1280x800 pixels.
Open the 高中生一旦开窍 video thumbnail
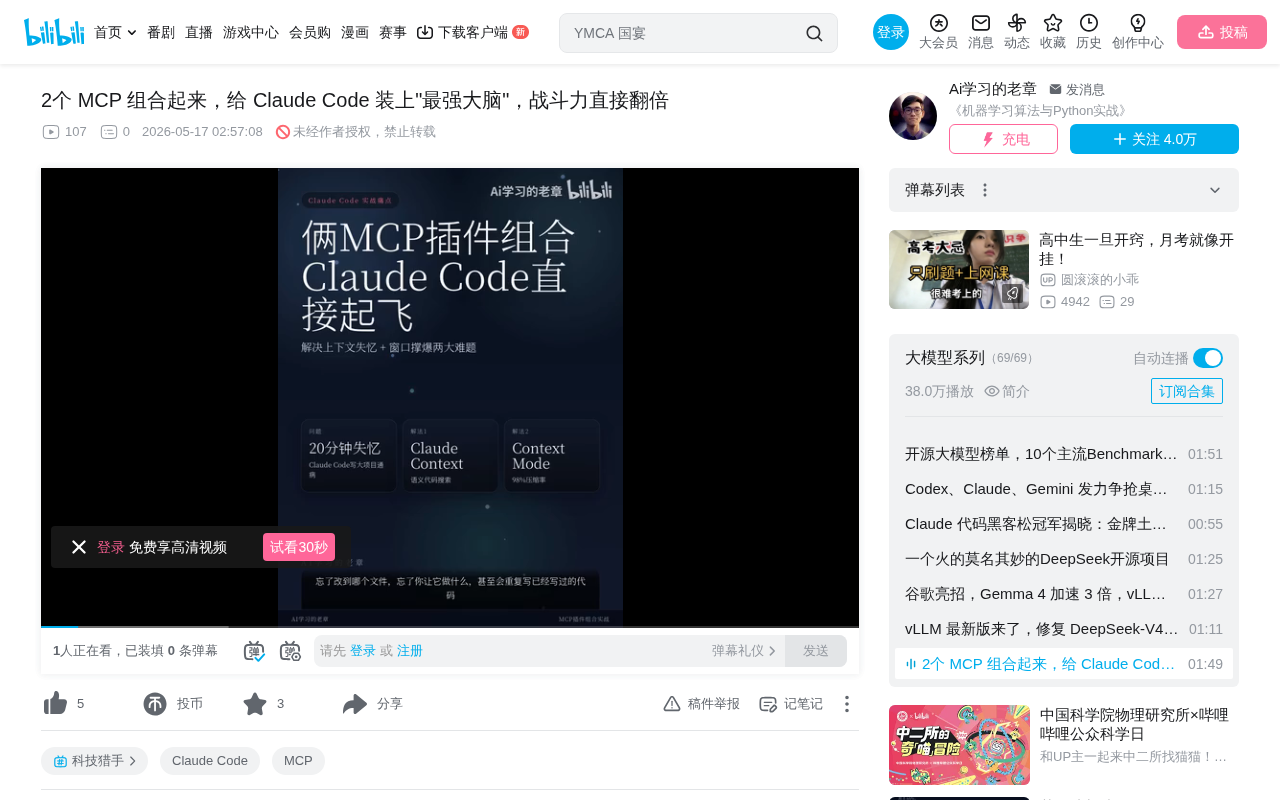959,269
